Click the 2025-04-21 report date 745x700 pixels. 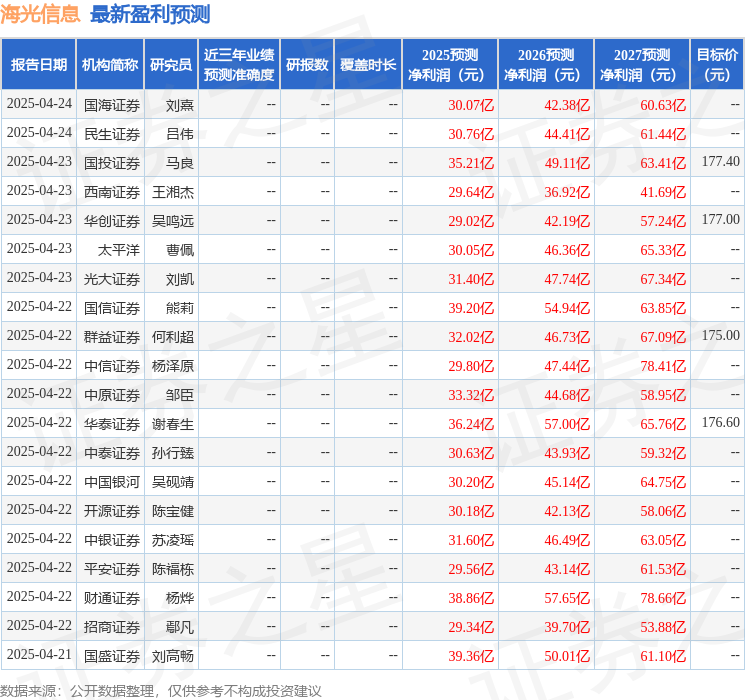pos(39,654)
